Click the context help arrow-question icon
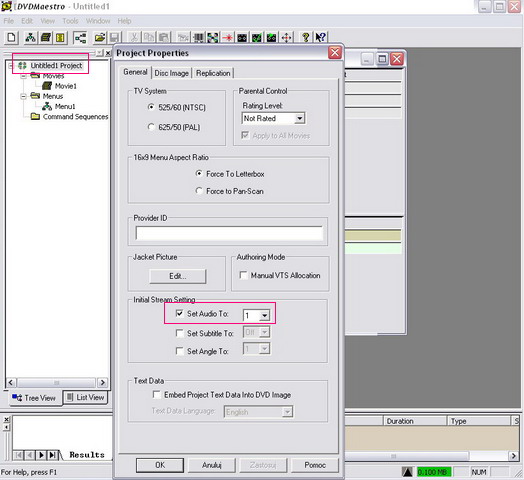The height and width of the screenshot is (480, 524). [x=320, y=37]
